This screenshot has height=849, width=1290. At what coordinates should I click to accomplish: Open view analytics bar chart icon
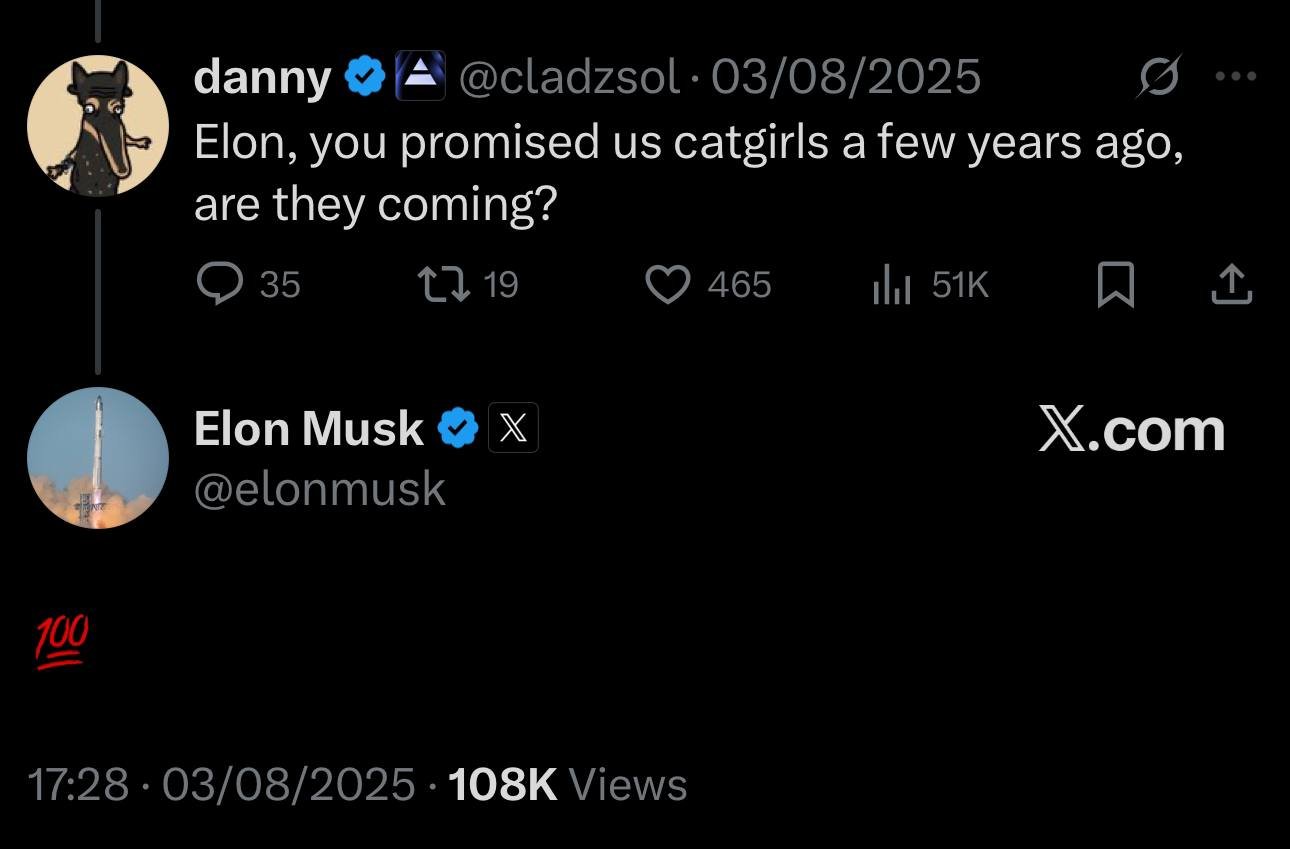tap(891, 286)
